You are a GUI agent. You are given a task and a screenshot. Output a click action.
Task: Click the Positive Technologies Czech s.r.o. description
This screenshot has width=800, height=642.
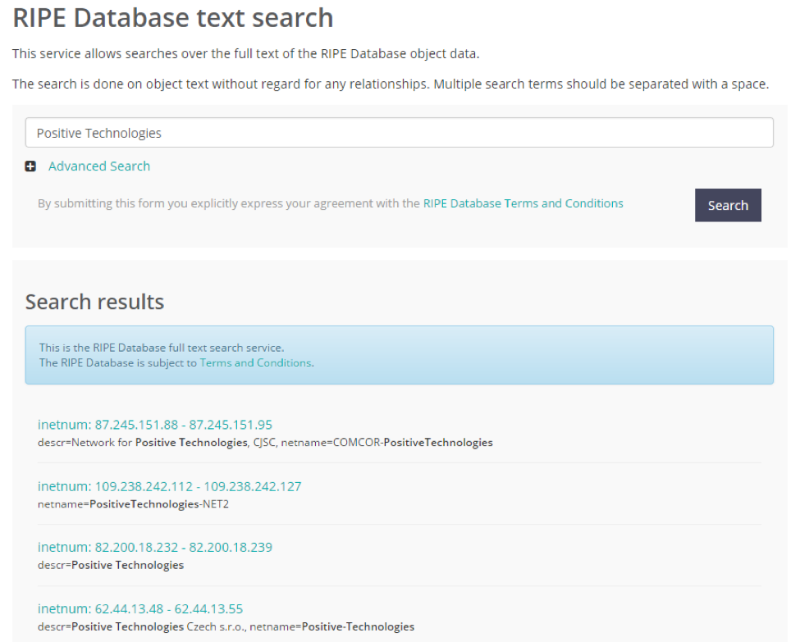(x=226, y=627)
